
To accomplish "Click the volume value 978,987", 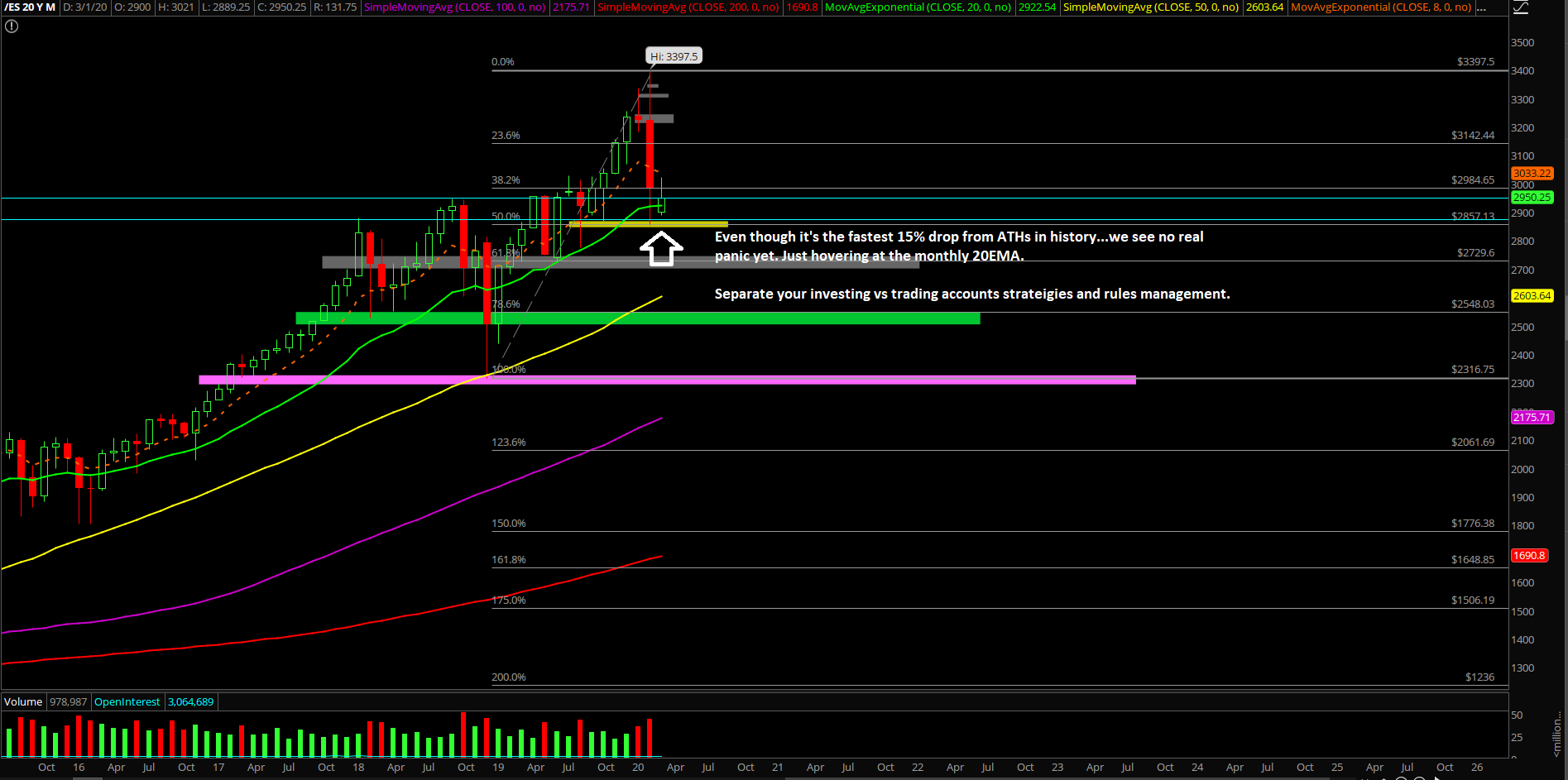I will click(68, 702).
